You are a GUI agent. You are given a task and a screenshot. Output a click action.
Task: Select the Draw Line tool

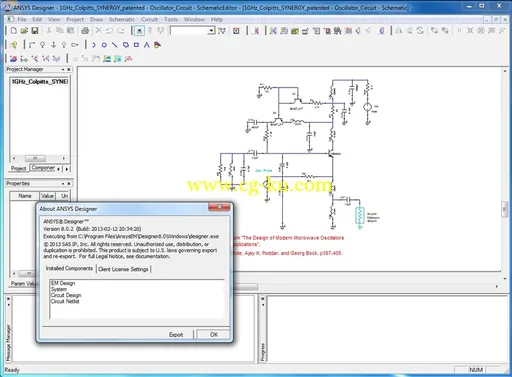(115, 45)
